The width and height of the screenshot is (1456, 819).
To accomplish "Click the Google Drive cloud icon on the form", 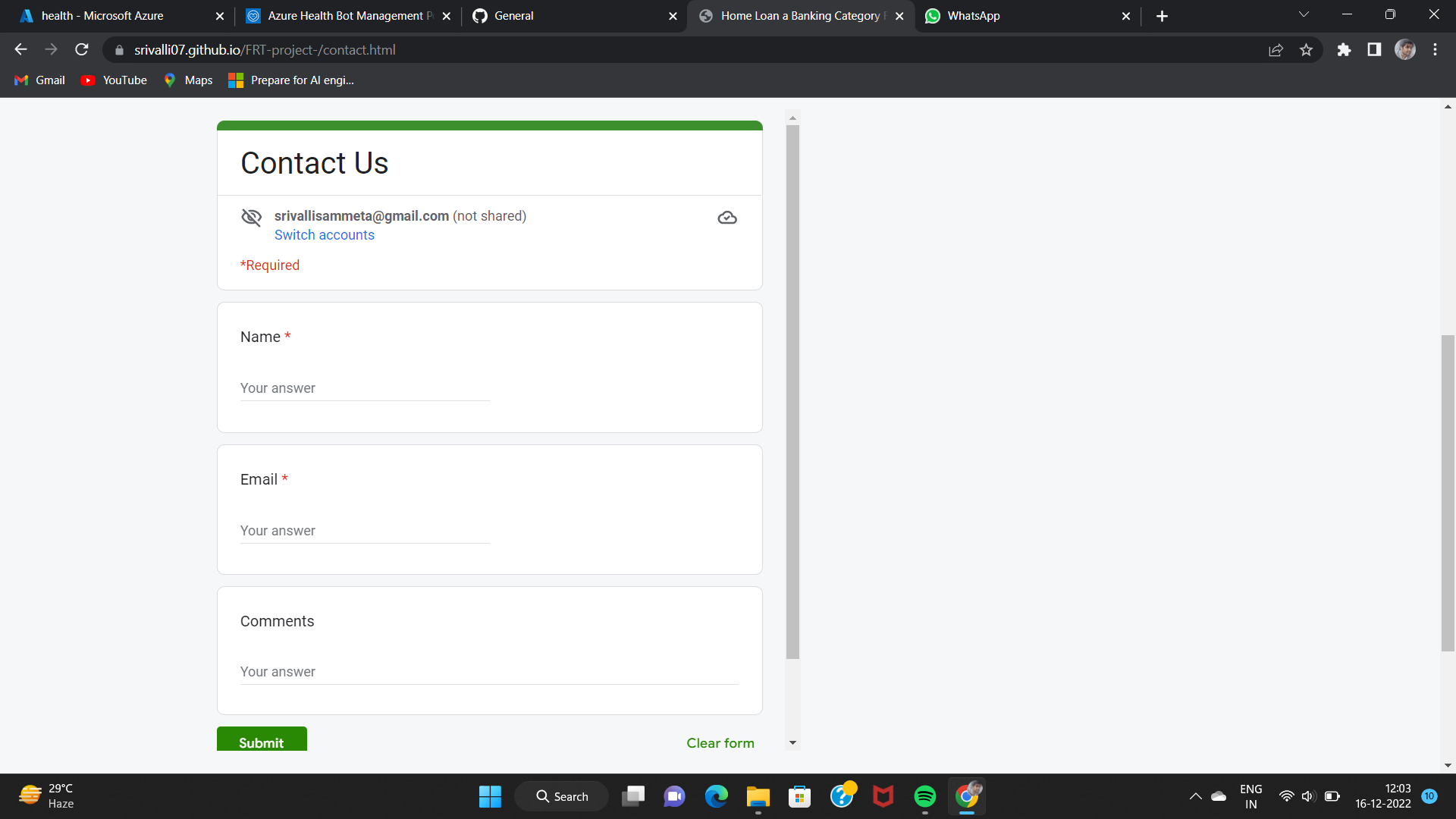I will [726, 217].
